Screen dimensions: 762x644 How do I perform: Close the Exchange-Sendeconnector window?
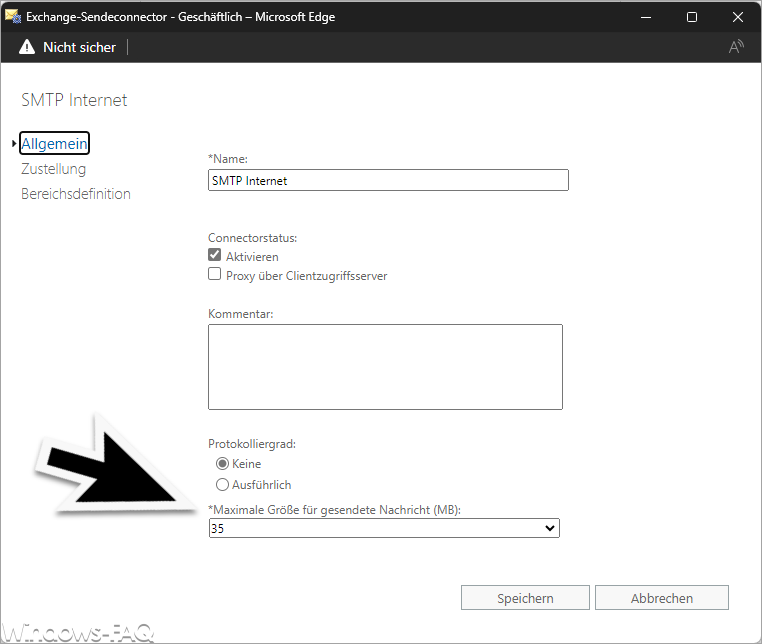(738, 17)
